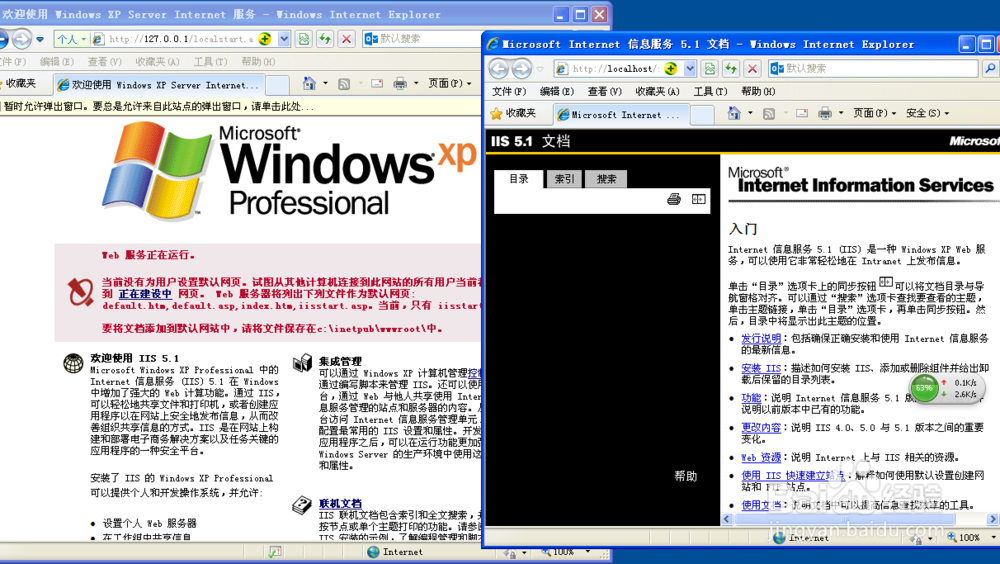The width and height of the screenshot is (1000, 564).
Task: Click Forward button in IIS documentation window
Action: (x=522, y=68)
